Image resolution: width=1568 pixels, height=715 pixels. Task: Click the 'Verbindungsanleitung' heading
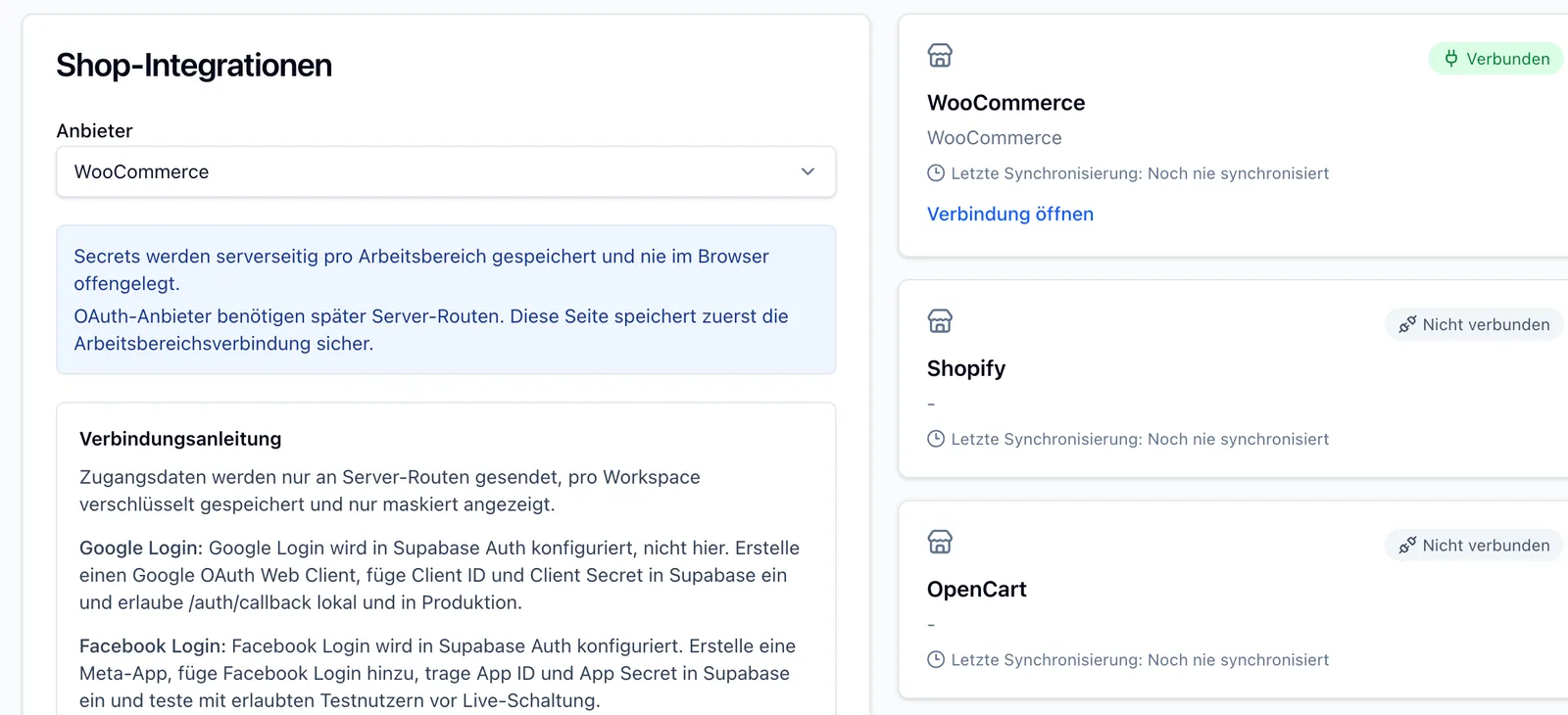pos(180,439)
